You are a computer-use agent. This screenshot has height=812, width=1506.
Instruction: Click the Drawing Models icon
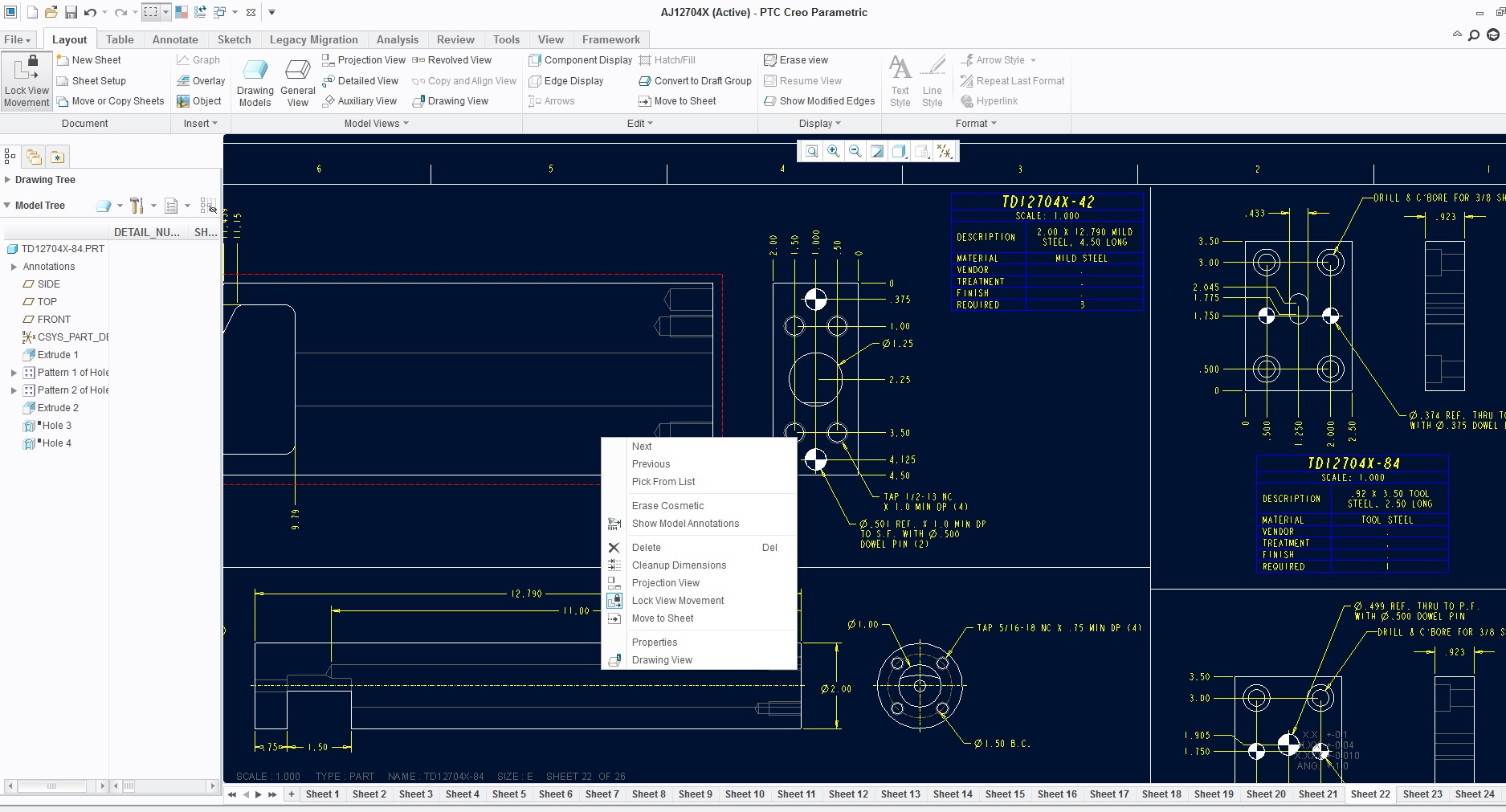tap(255, 84)
